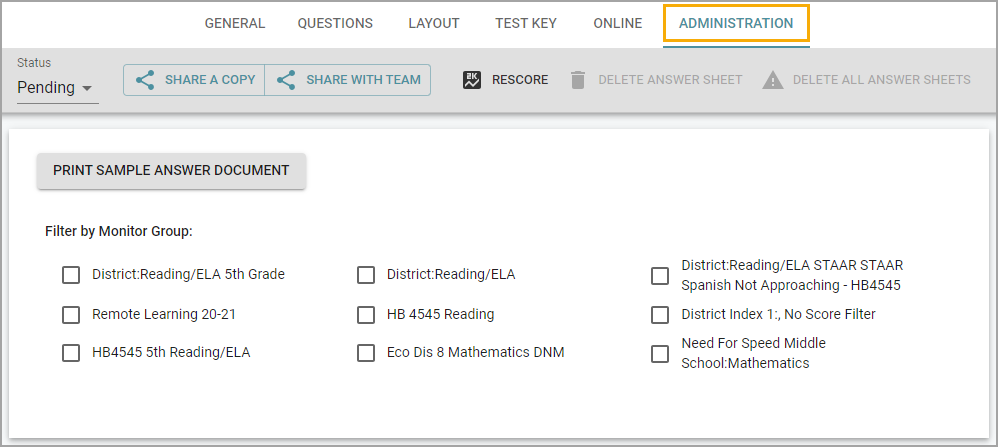Select Pending in the Status field
This screenshot has width=998, height=447.
[46, 87]
